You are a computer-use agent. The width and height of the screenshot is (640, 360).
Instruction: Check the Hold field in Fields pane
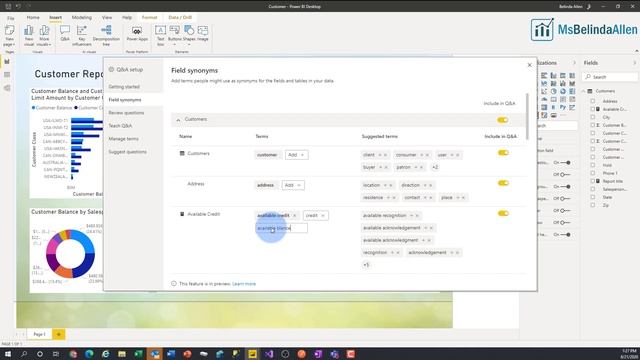click(x=593, y=165)
